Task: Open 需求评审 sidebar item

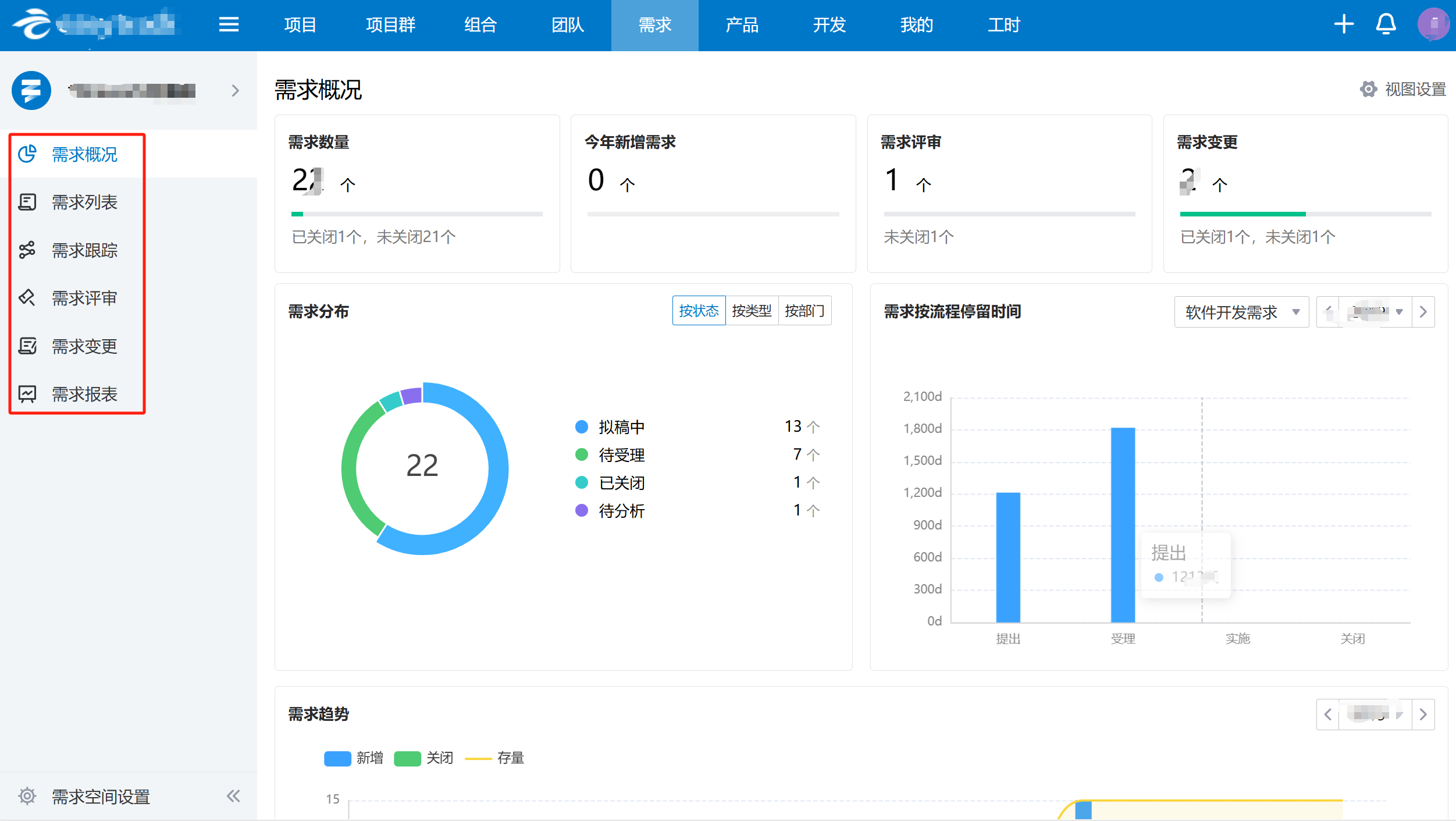Action: 84,298
